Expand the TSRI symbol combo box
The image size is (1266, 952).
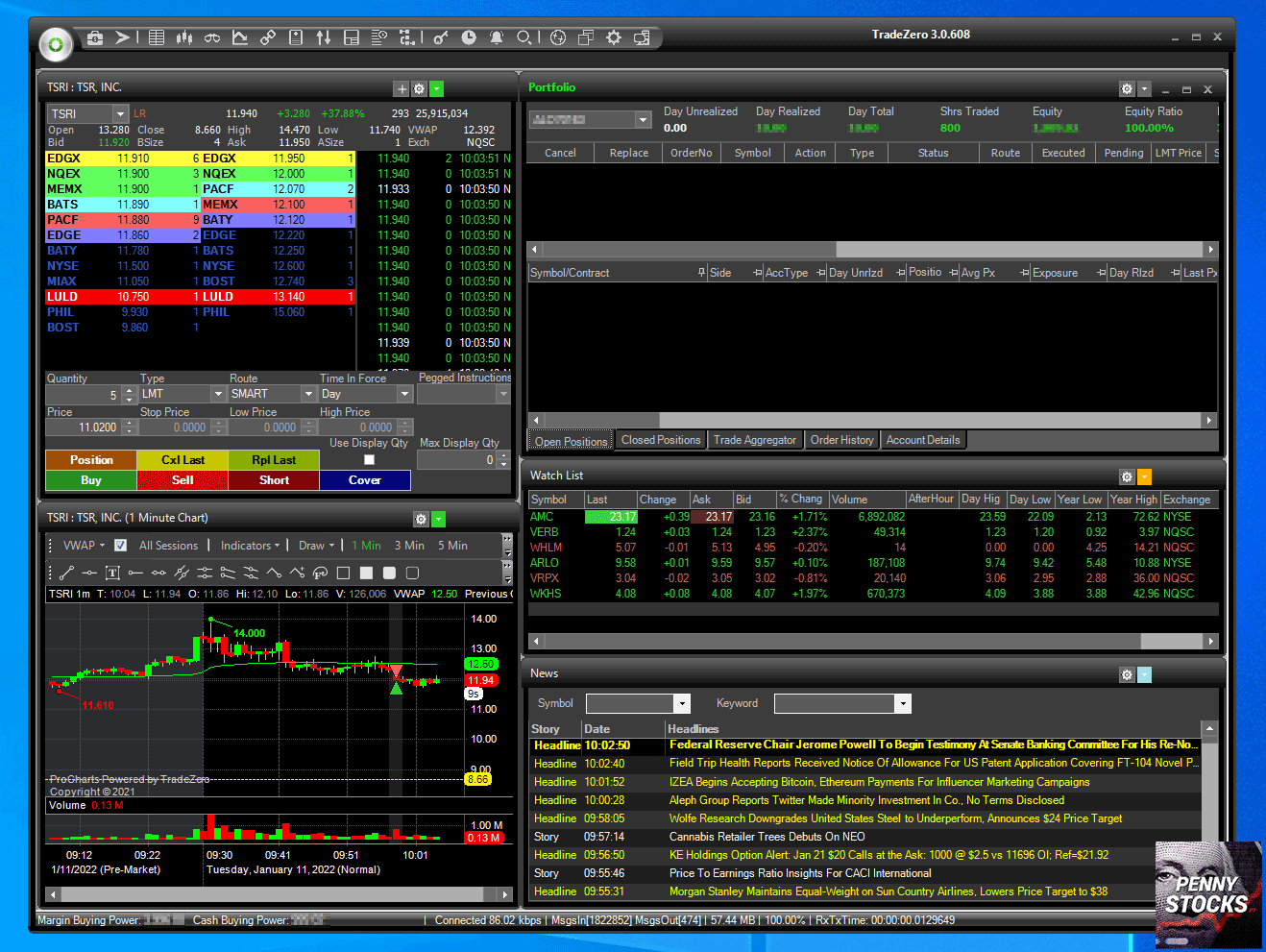click(120, 114)
